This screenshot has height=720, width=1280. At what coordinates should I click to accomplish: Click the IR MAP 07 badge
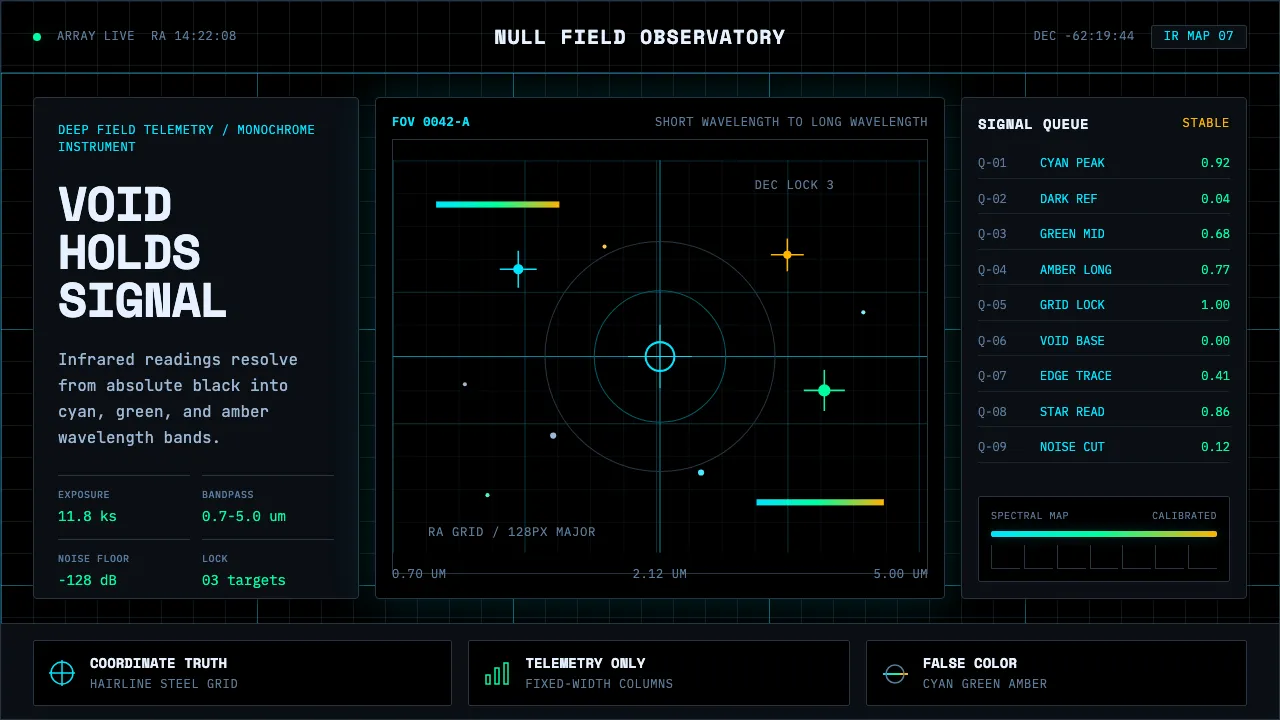1199,36
